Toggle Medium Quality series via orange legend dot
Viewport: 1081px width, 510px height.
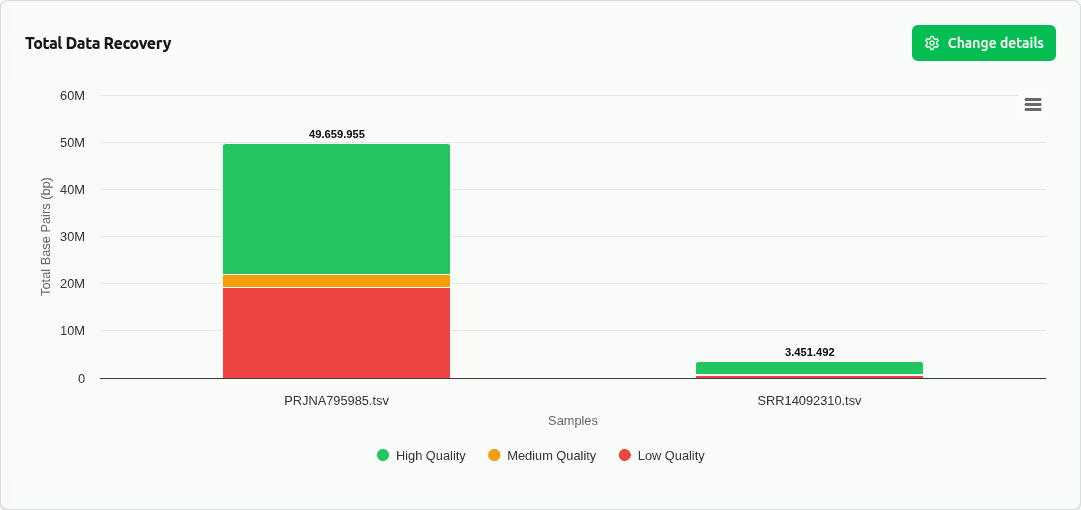pyautogui.click(x=494, y=455)
